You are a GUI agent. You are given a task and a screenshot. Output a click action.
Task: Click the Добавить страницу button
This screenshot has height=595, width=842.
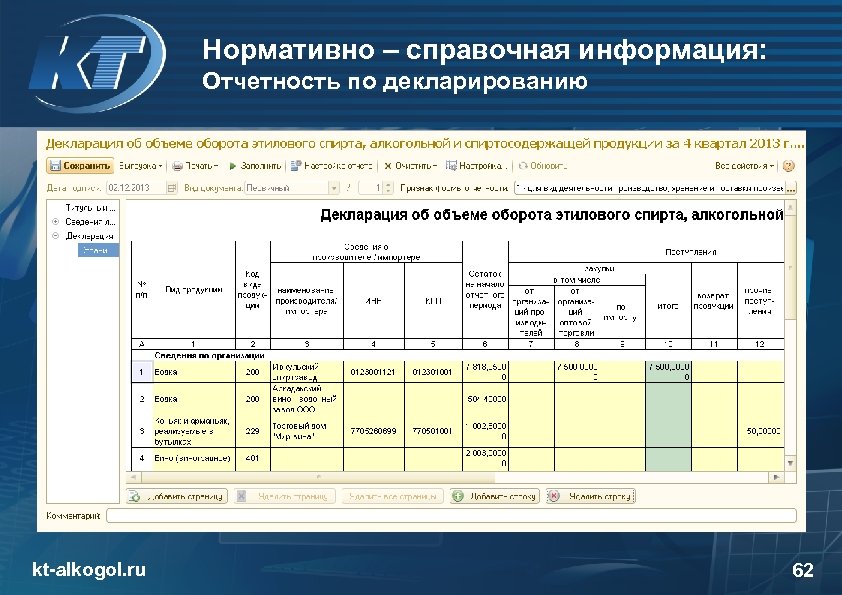tap(177, 496)
